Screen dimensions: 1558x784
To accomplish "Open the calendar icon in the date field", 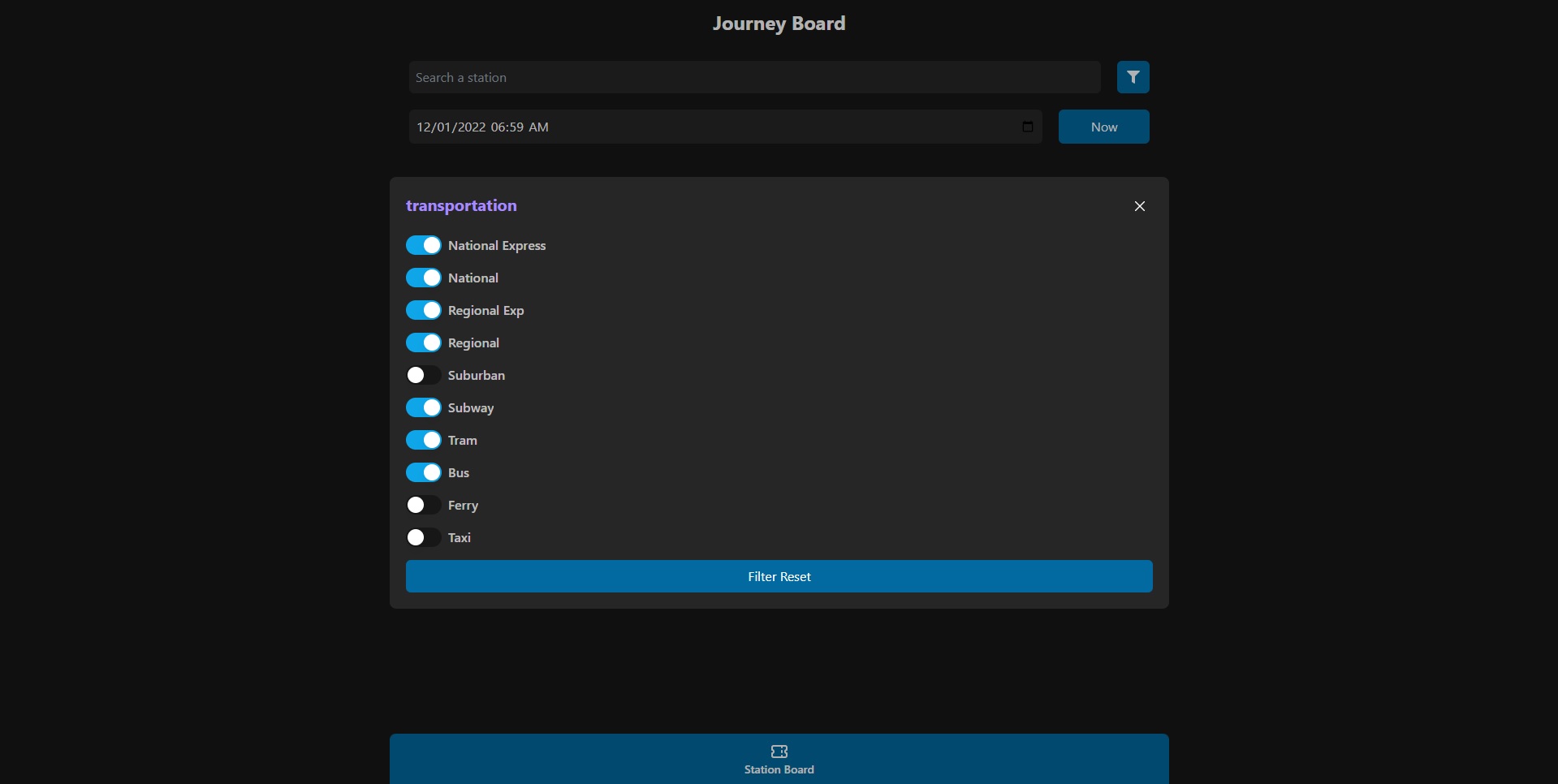I will (1026, 127).
